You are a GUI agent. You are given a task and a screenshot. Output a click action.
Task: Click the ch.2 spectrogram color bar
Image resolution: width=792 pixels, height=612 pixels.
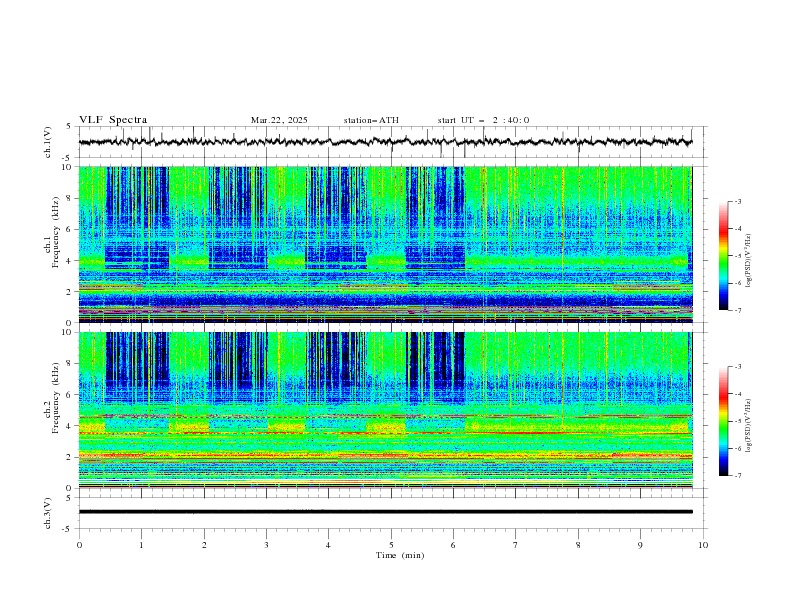point(723,421)
